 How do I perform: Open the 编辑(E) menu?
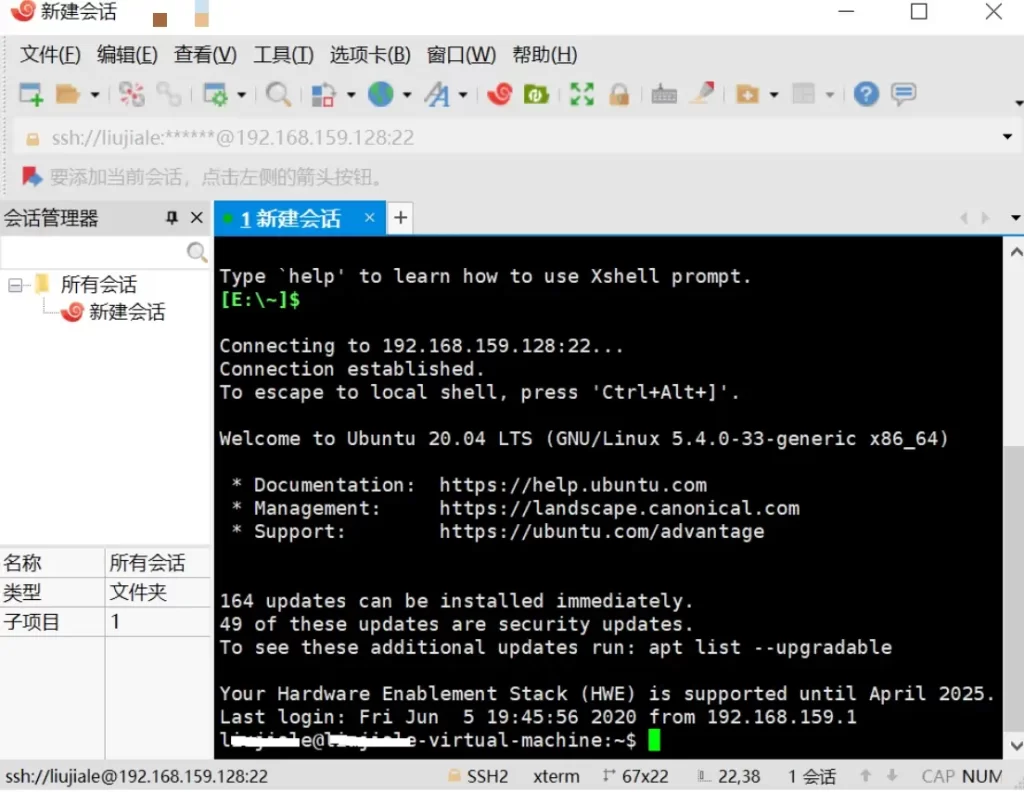[127, 55]
